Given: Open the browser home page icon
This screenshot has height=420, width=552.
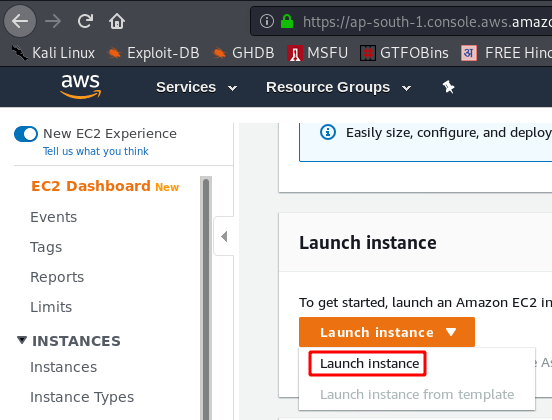Looking at the screenshot, I should 117,21.
